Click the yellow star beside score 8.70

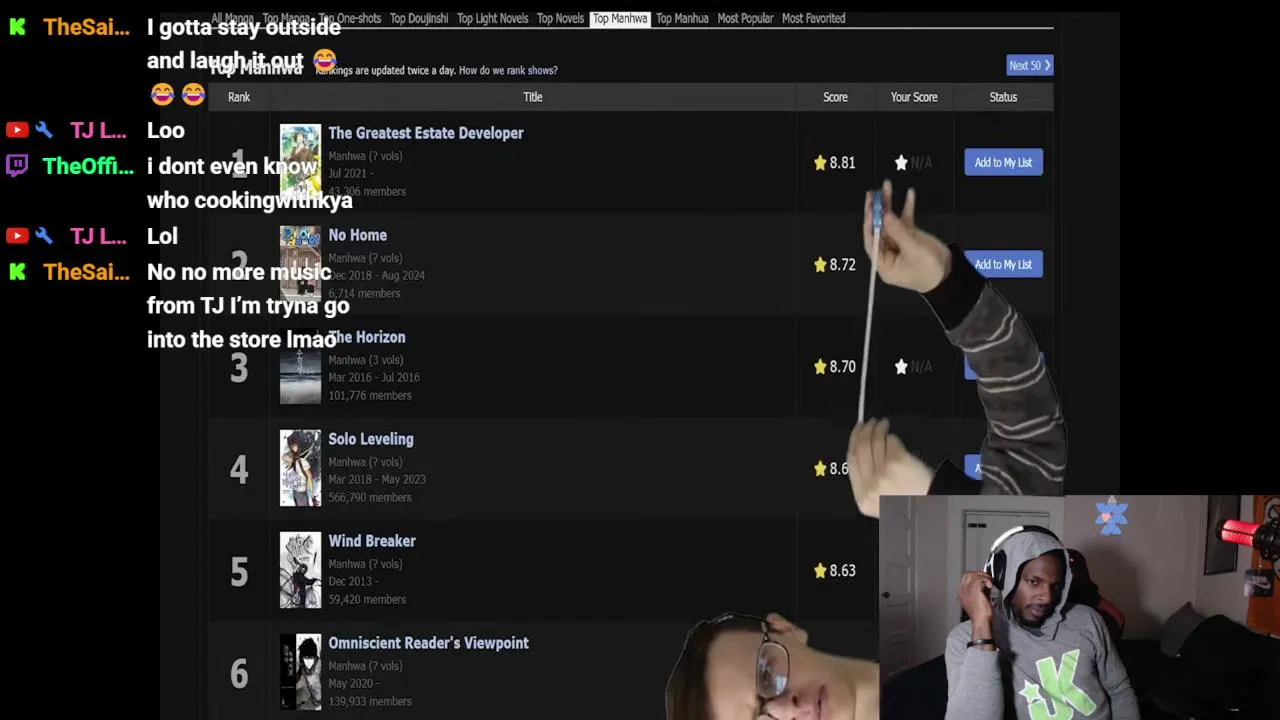pyautogui.click(x=820, y=366)
